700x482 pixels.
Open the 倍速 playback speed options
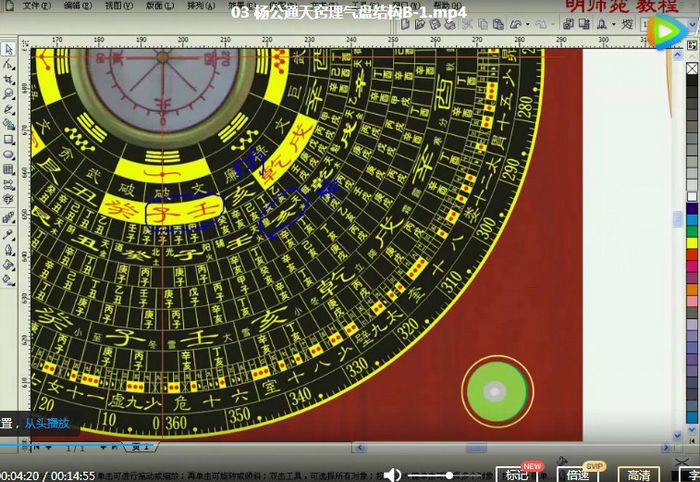[x=578, y=475]
